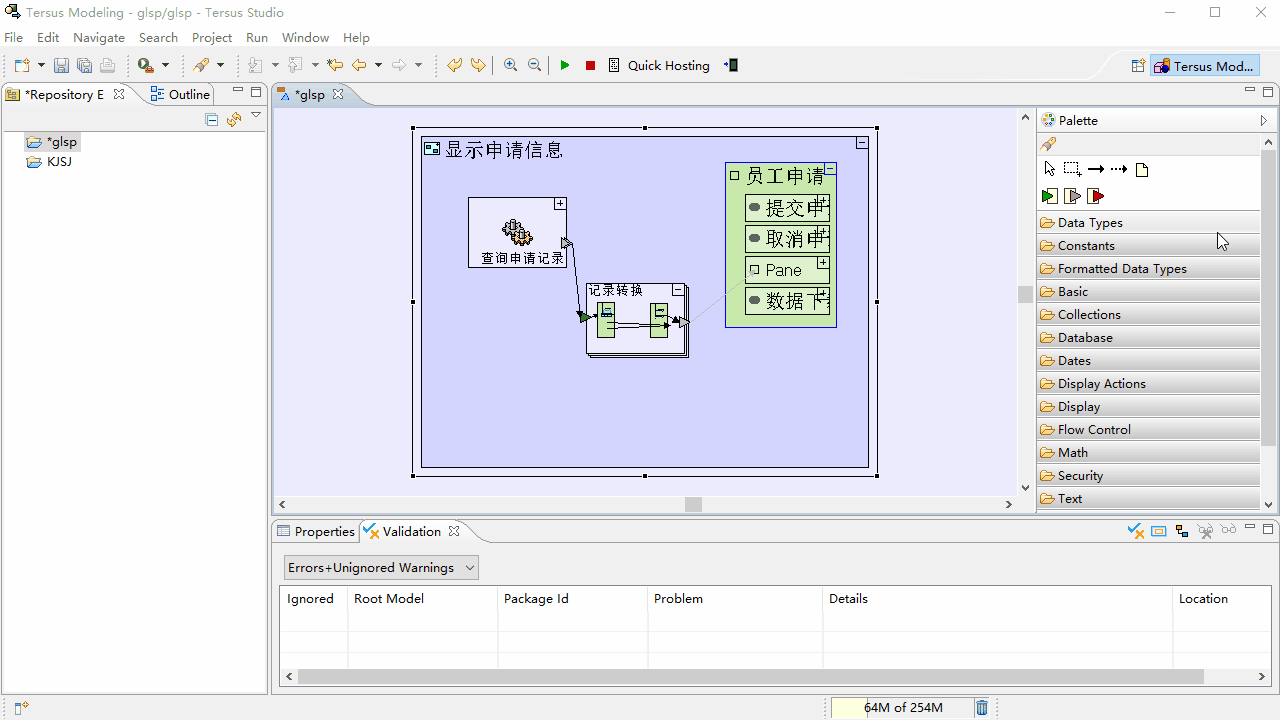Screen dimensions: 1280x720
Task: Start the application with the green Run icon
Action: coord(565,66)
